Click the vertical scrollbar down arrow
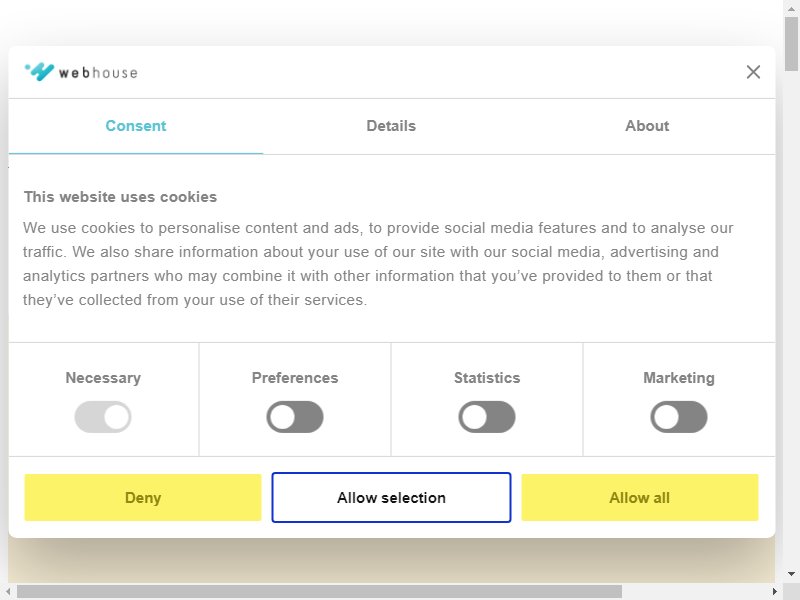 (791, 574)
